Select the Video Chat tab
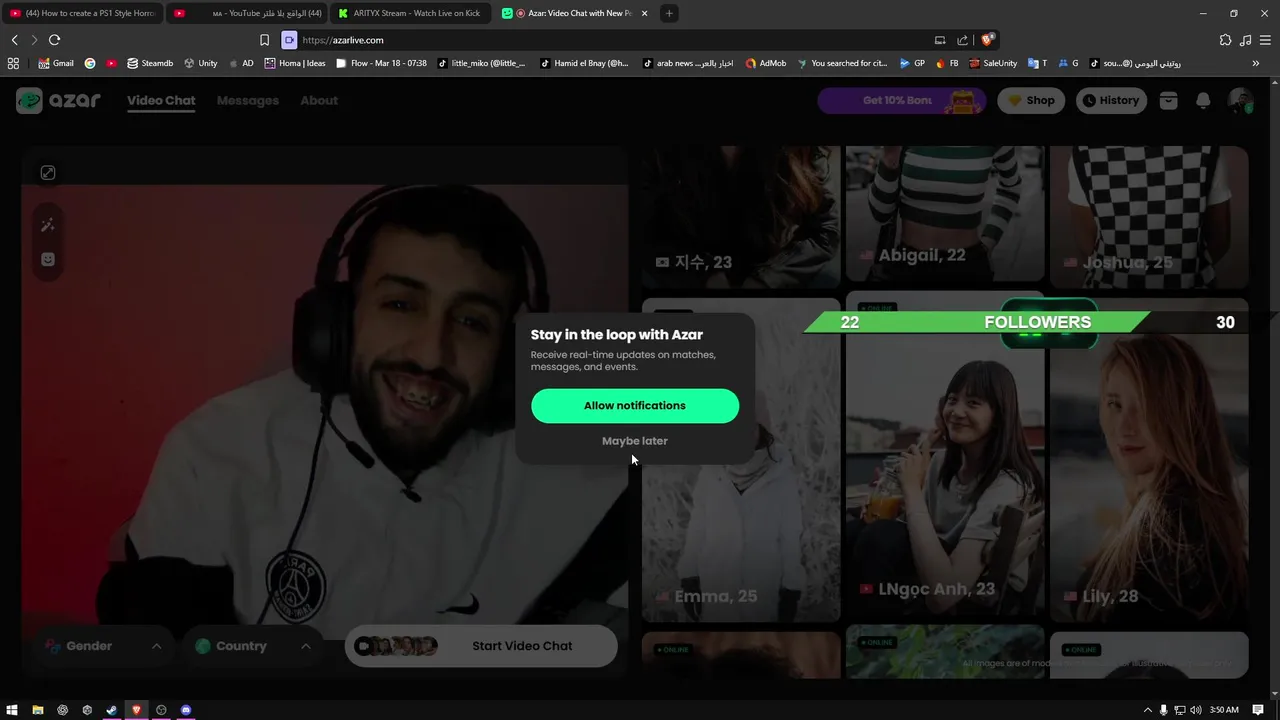The image size is (1280, 720). coord(161,100)
